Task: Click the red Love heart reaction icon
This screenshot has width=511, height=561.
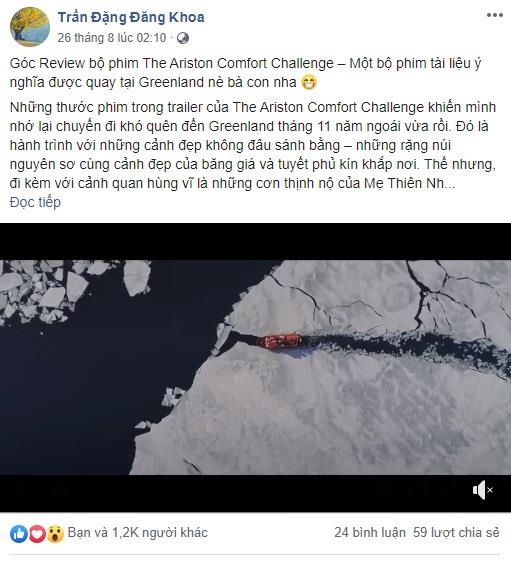Action: (x=37, y=534)
